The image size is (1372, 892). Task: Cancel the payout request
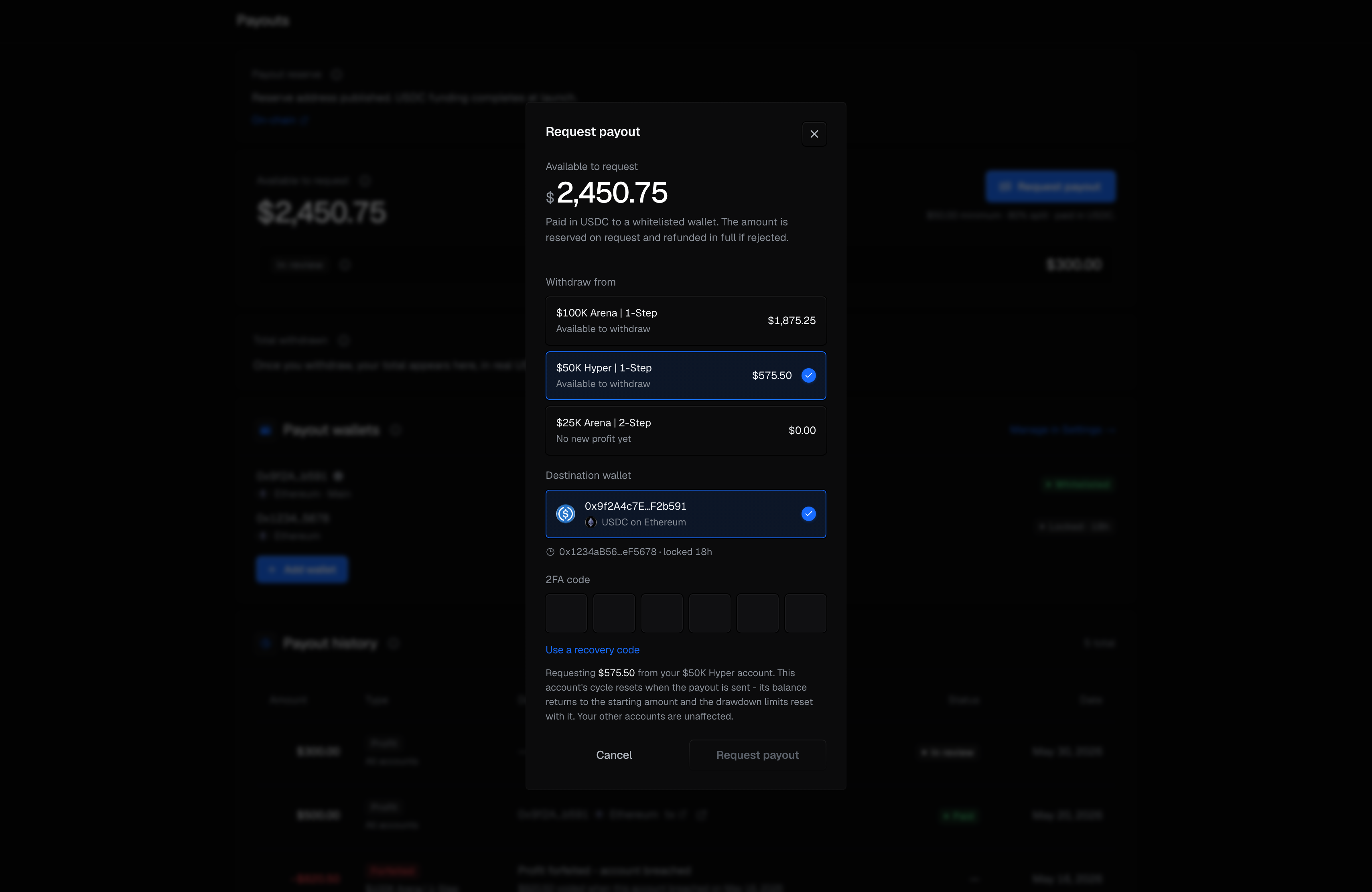click(613, 754)
